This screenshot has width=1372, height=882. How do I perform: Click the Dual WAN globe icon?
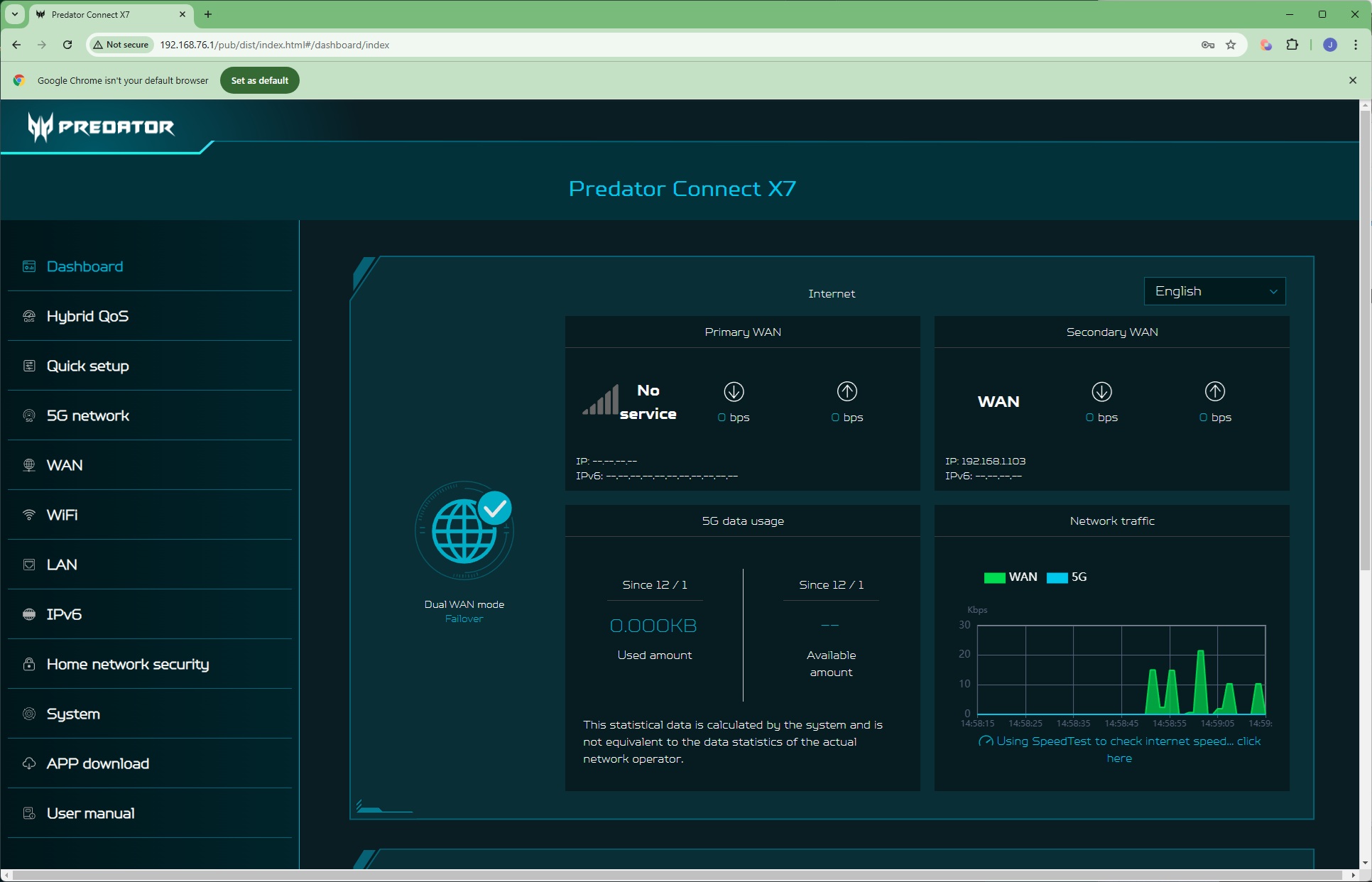click(x=464, y=532)
